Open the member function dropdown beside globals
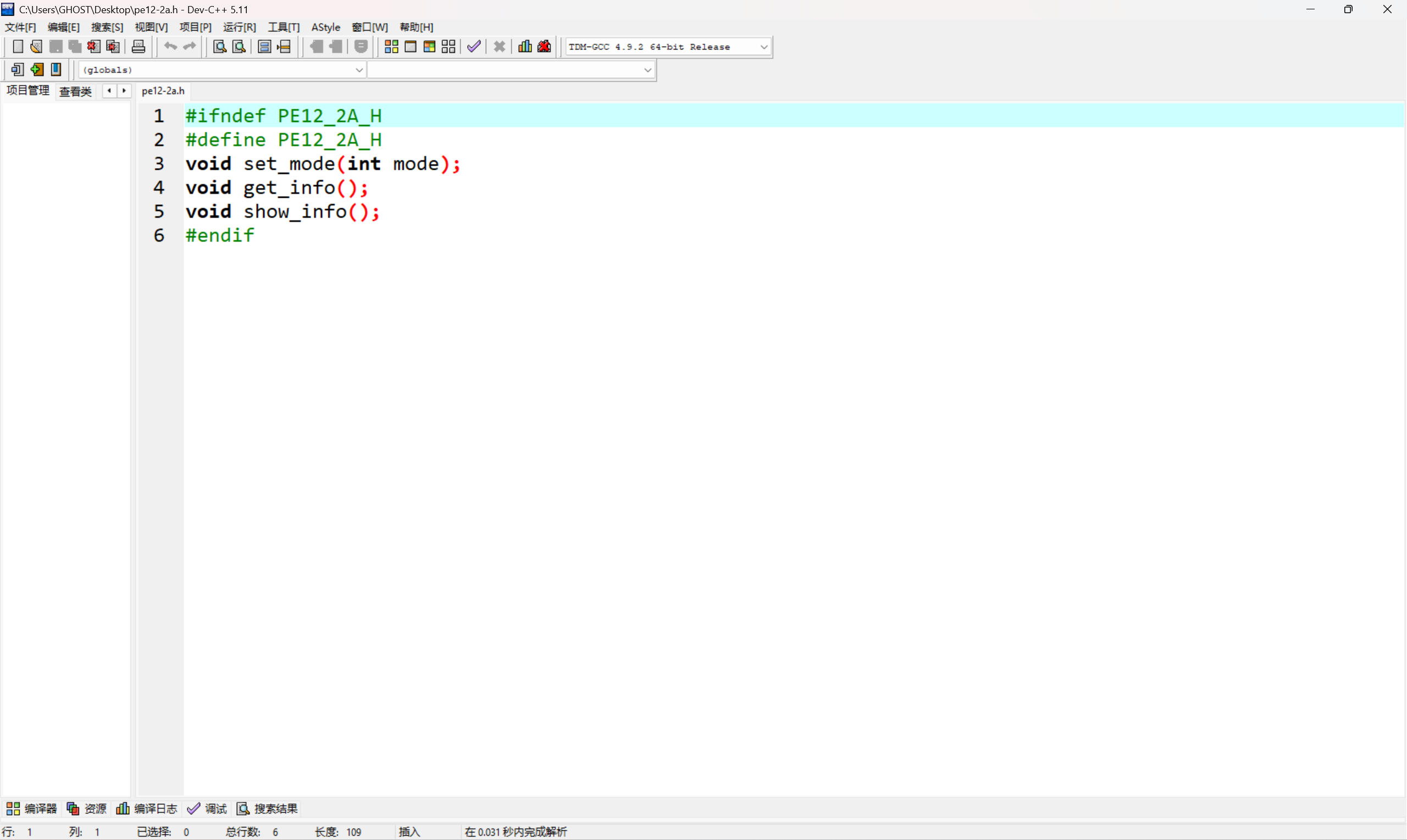 click(x=647, y=70)
